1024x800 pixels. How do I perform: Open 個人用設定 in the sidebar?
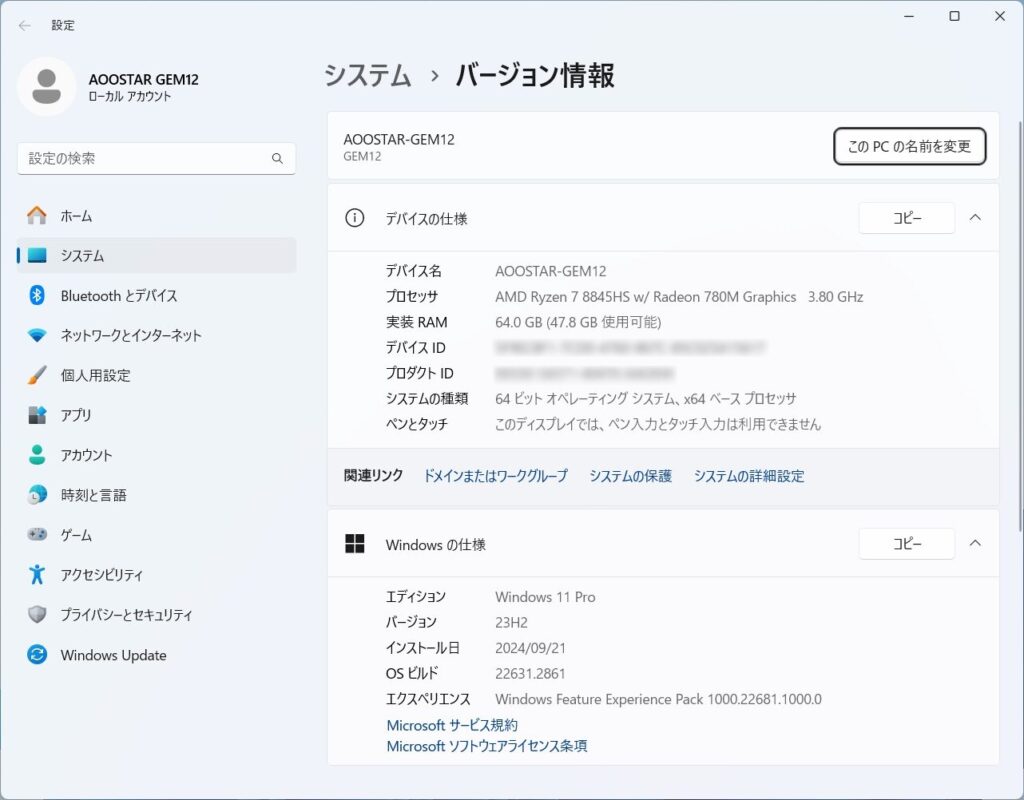[157, 376]
